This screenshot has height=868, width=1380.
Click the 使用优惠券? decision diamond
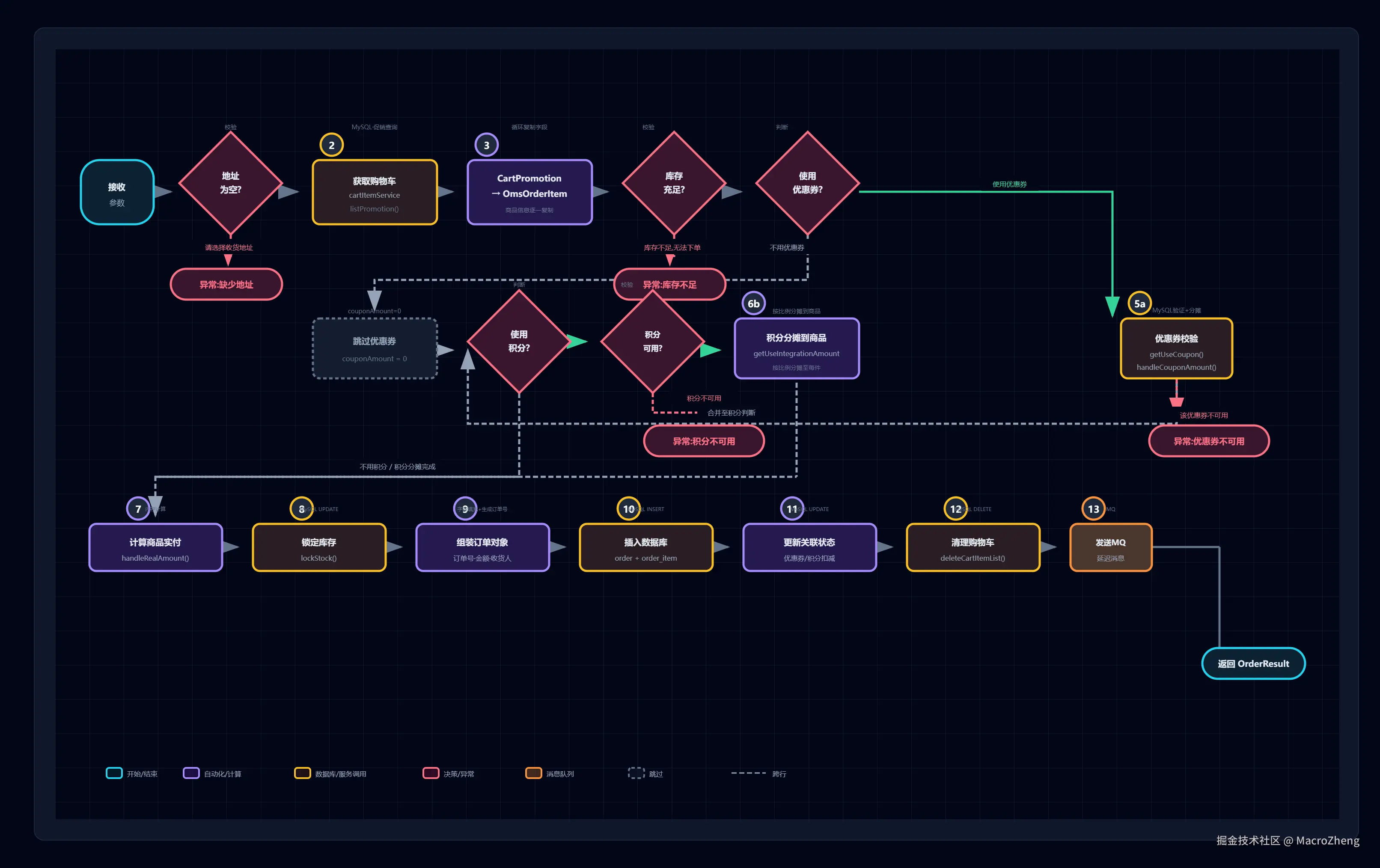(807, 183)
